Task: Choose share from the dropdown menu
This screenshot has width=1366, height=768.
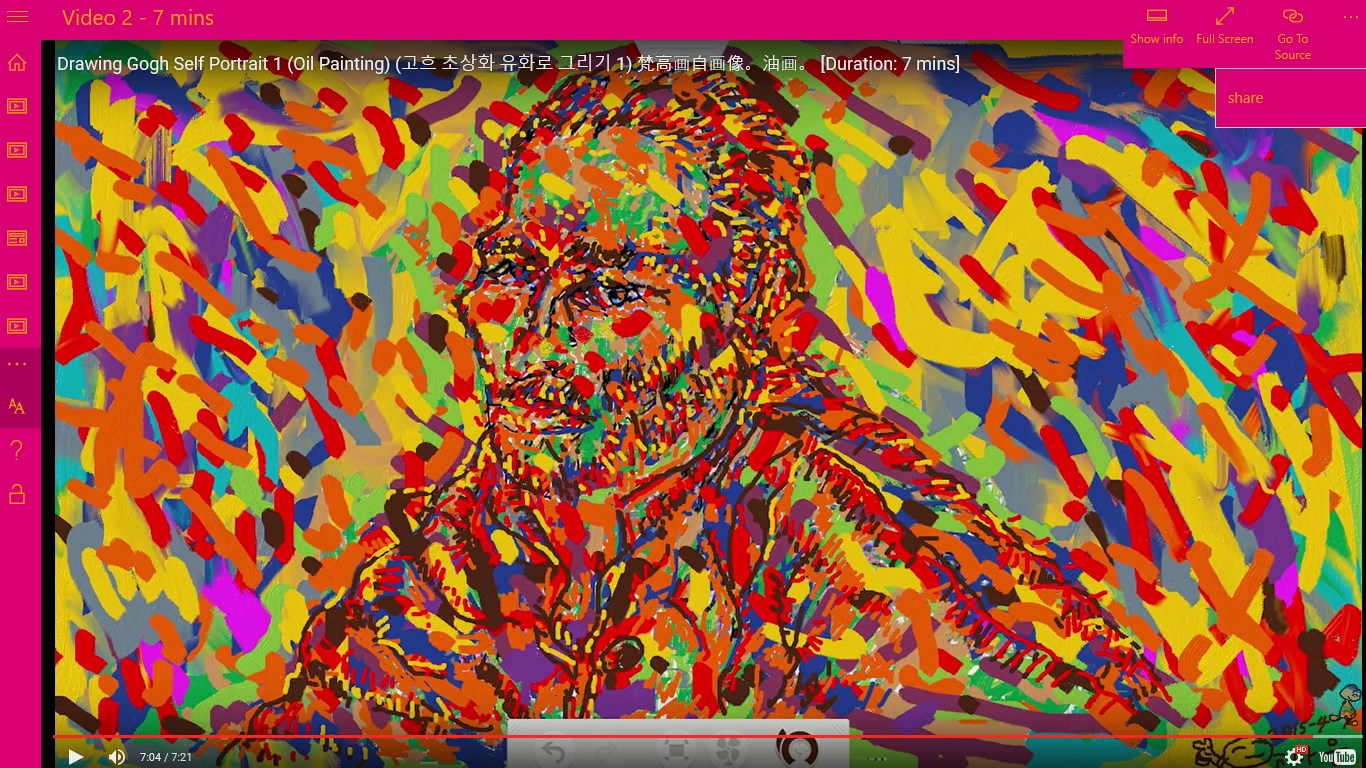Action: 1290,98
